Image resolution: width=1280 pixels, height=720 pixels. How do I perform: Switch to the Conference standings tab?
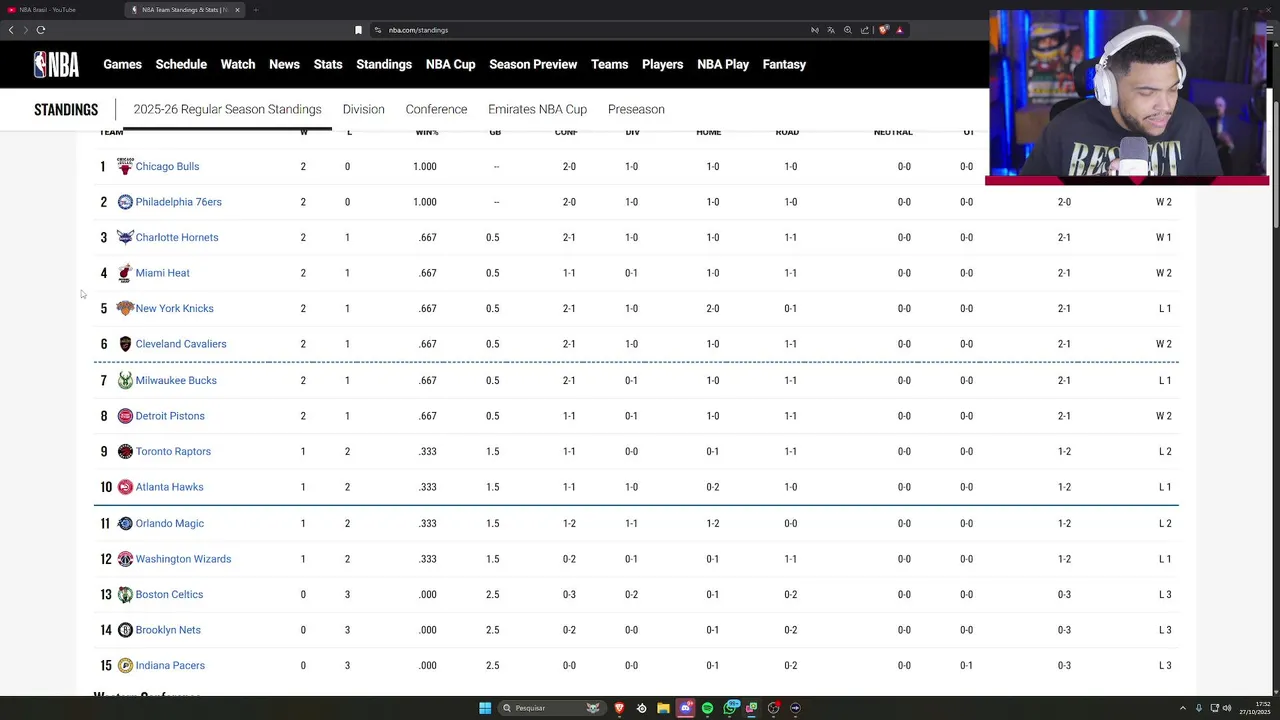[x=436, y=109]
